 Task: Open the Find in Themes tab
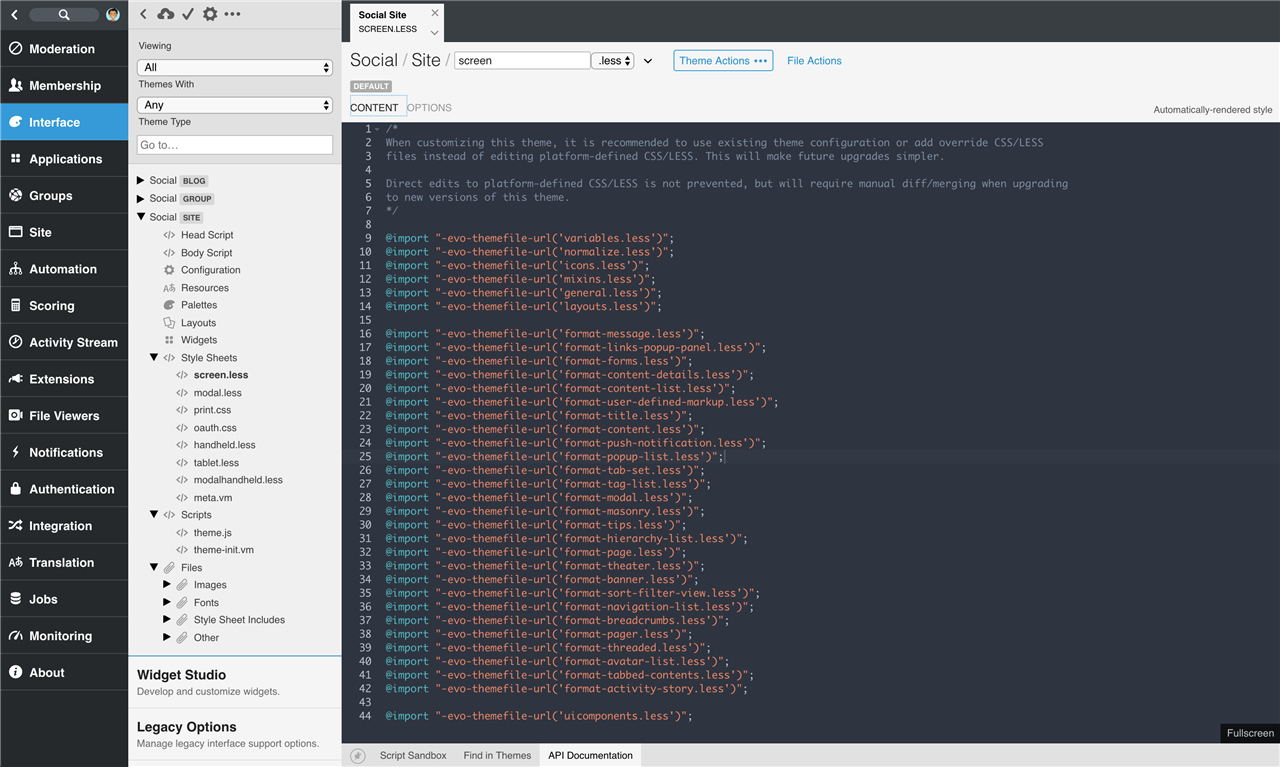[497, 755]
